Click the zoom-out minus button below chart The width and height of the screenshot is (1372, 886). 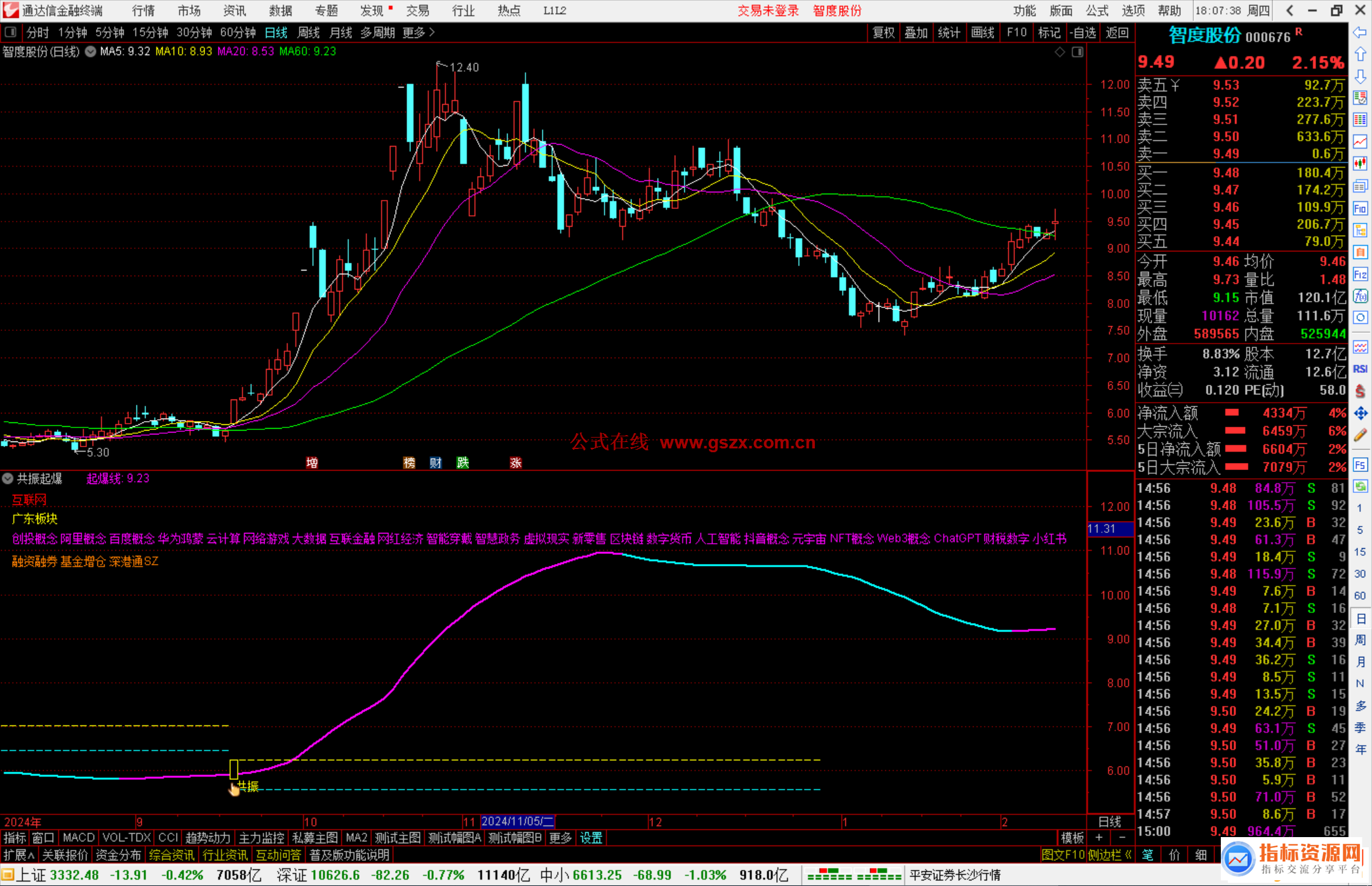pyautogui.click(x=1122, y=838)
